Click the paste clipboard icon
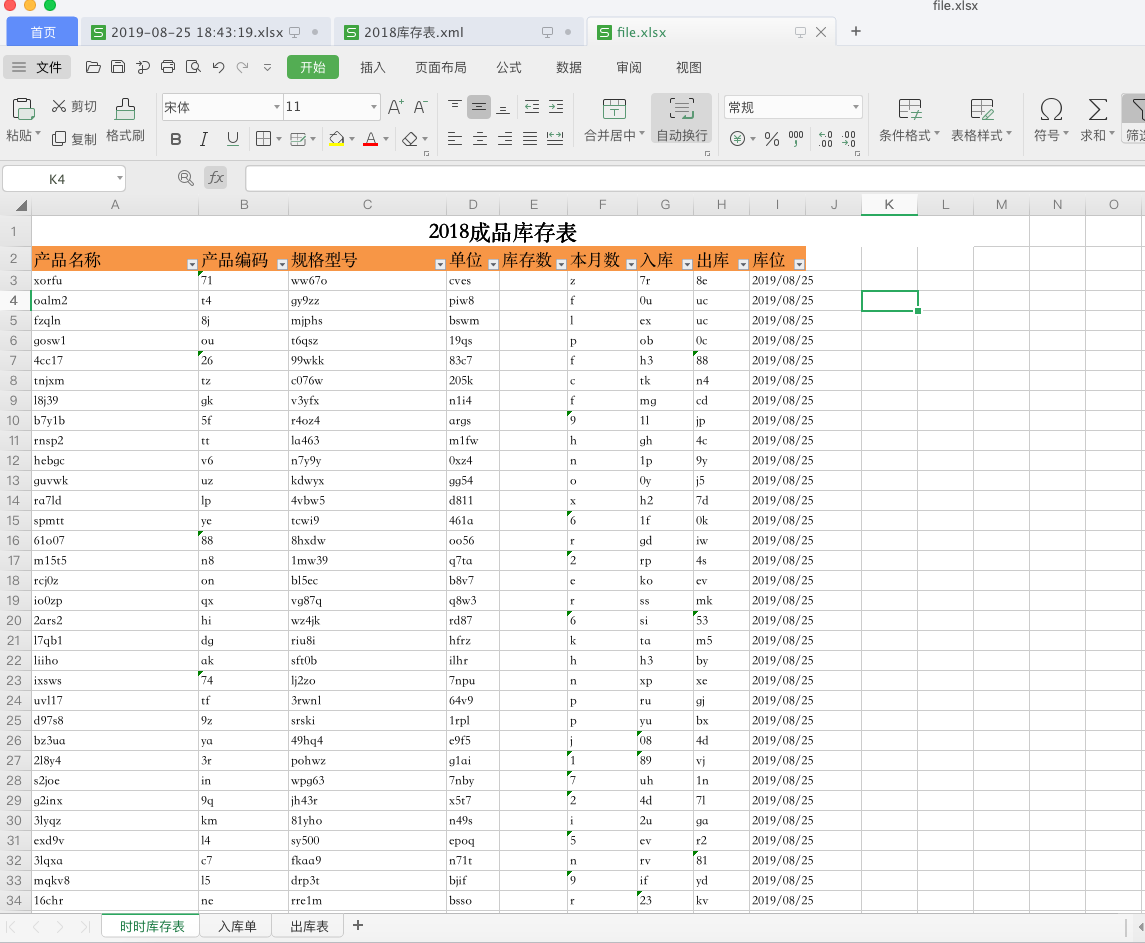The image size is (1145, 943). [23, 109]
